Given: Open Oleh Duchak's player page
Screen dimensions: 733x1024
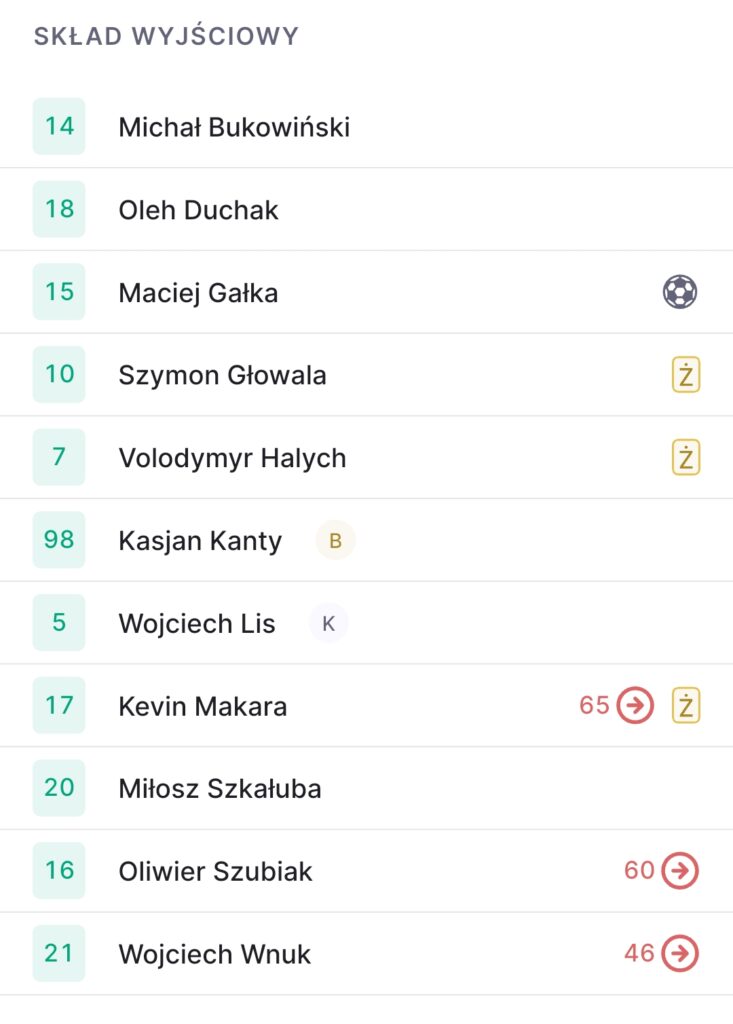Looking at the screenshot, I should pyautogui.click(x=198, y=210).
